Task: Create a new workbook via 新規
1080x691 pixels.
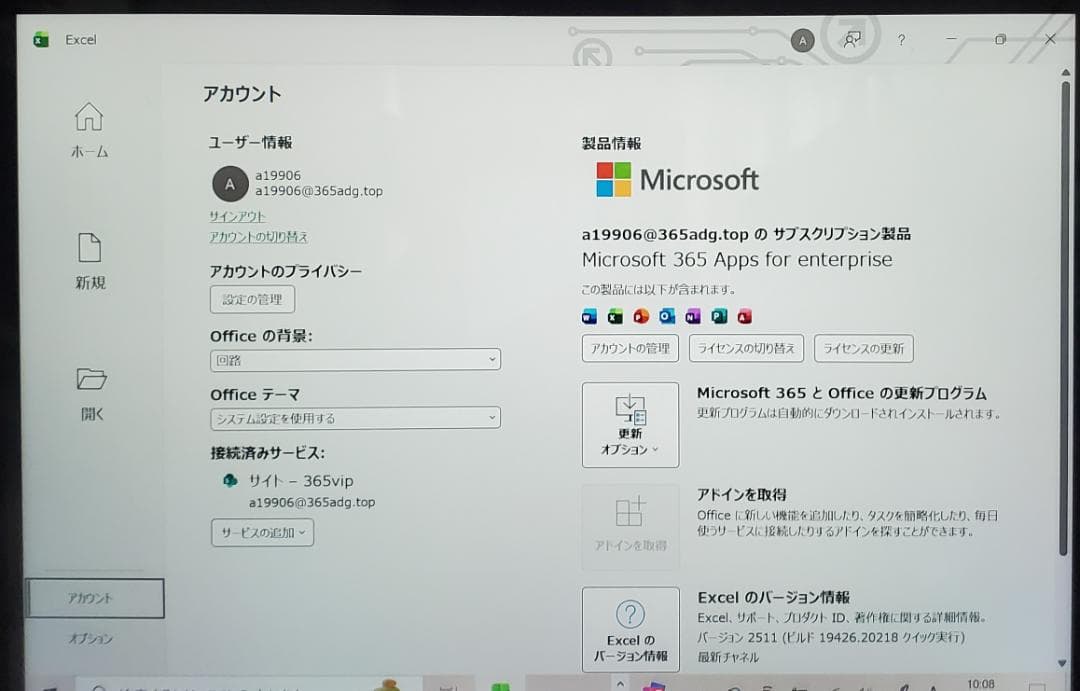Action: click(x=90, y=261)
